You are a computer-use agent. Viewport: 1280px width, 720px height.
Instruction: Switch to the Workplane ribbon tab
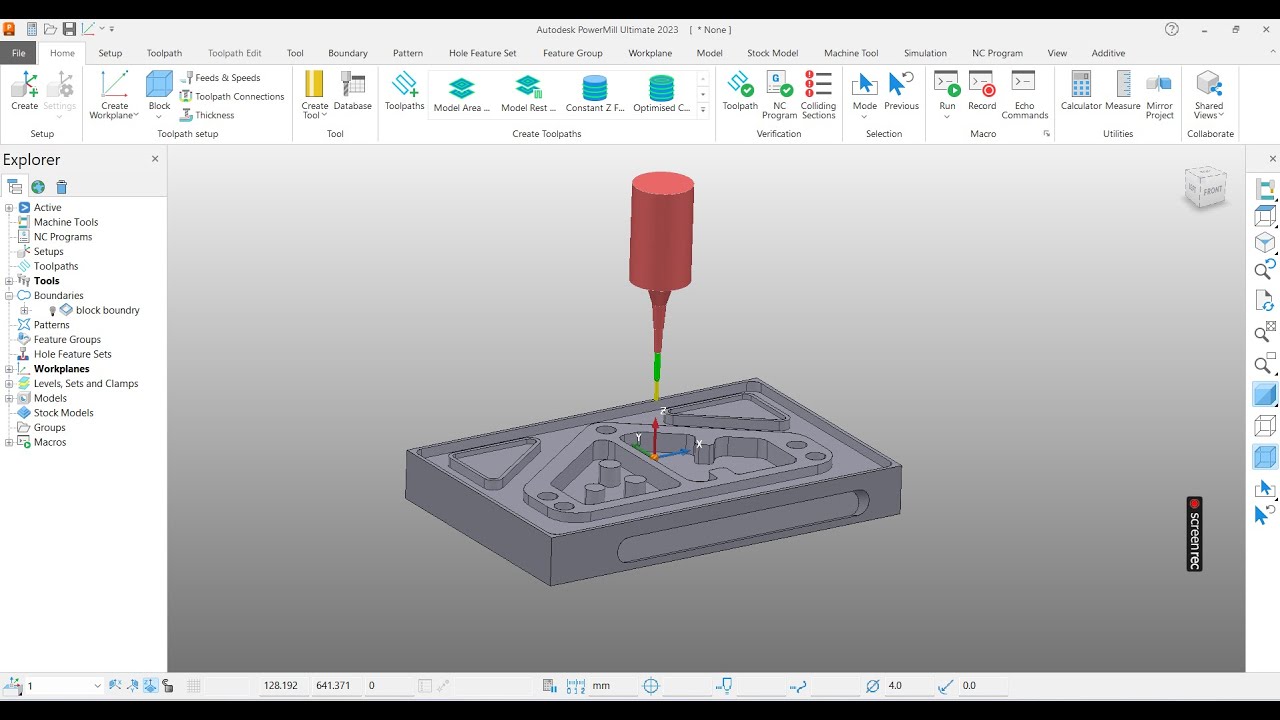[x=650, y=53]
